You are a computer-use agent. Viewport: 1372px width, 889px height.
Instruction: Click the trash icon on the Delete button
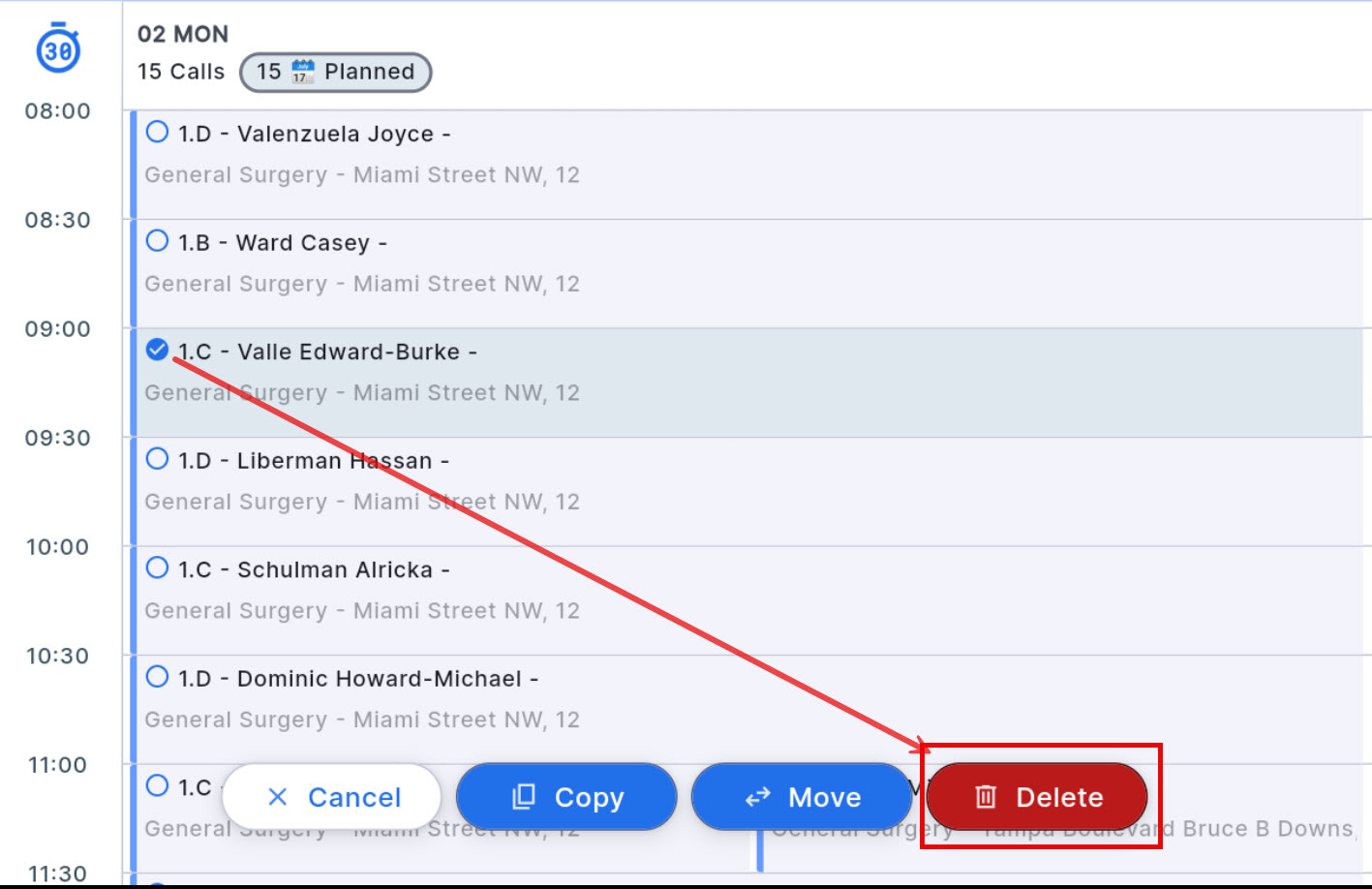tap(986, 796)
